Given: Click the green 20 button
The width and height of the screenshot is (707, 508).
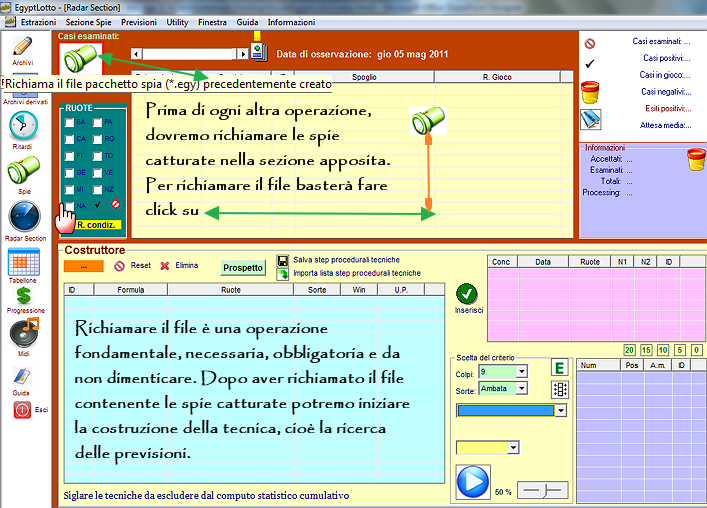Looking at the screenshot, I should 629,350.
